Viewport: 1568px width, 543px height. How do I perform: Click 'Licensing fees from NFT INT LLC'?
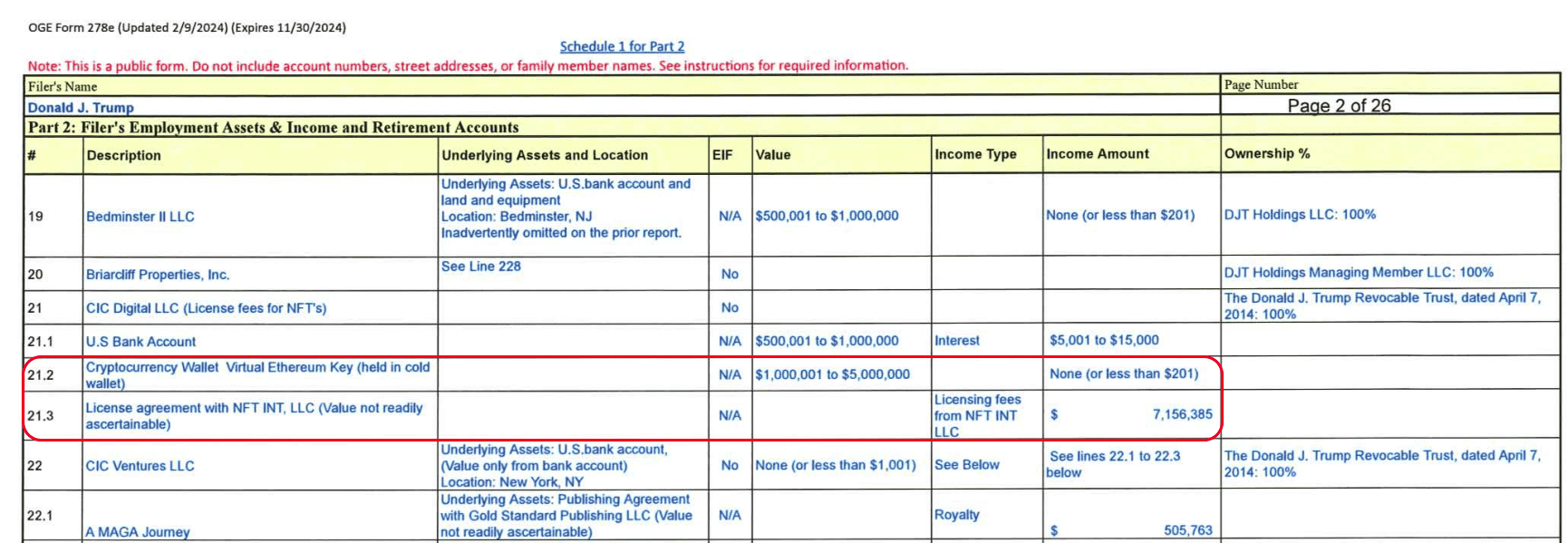coord(978,416)
